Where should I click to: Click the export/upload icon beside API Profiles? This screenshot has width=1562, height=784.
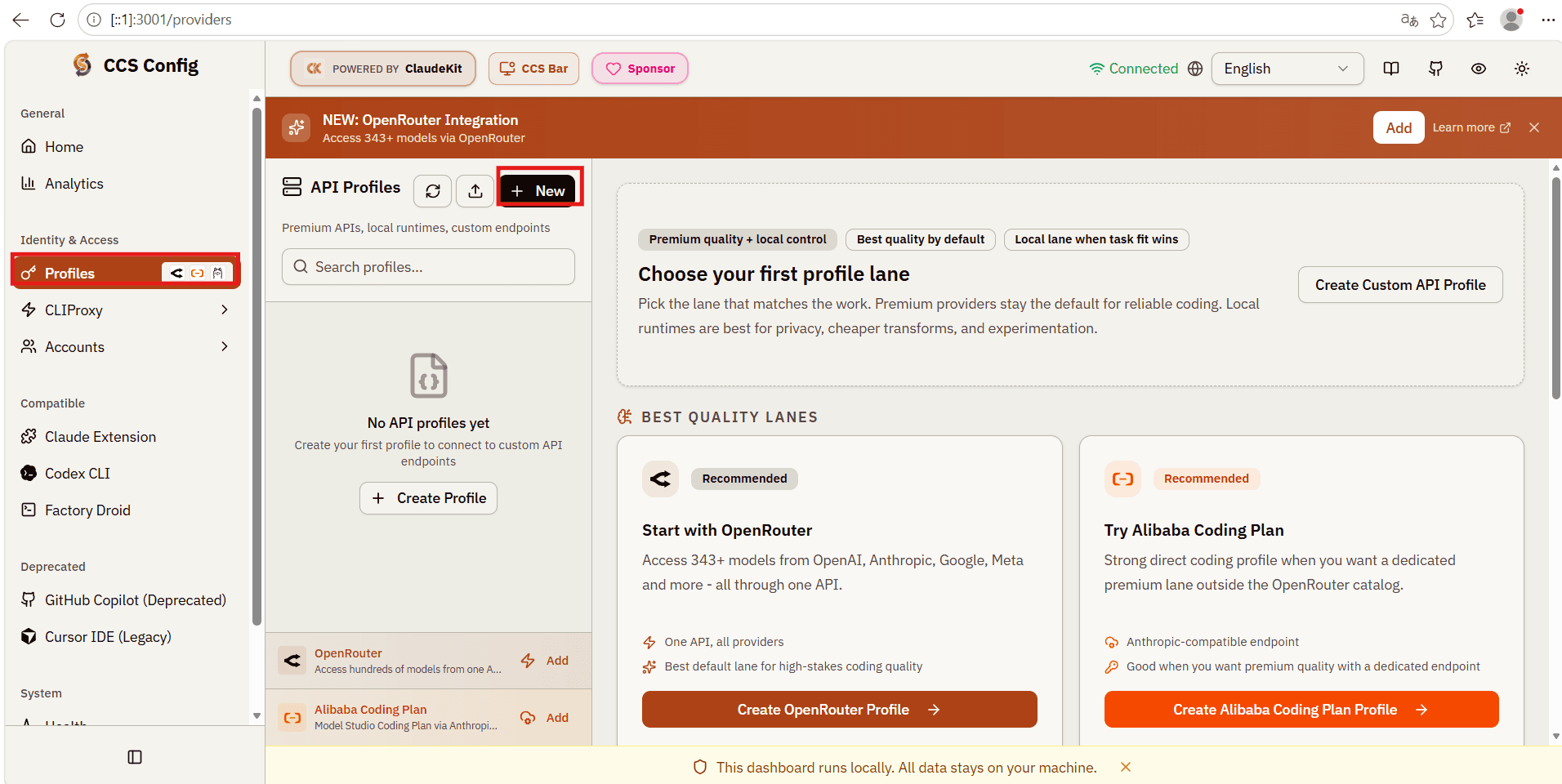[475, 191]
